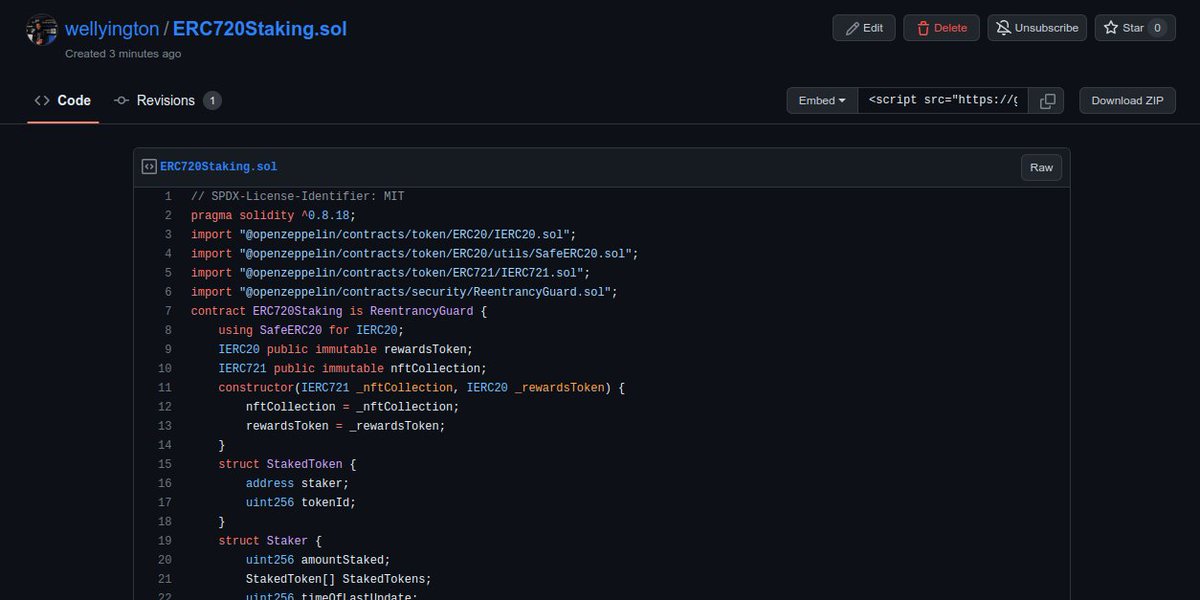Download the gist as ZIP
Screen dimensions: 1200x600
coord(1127,100)
